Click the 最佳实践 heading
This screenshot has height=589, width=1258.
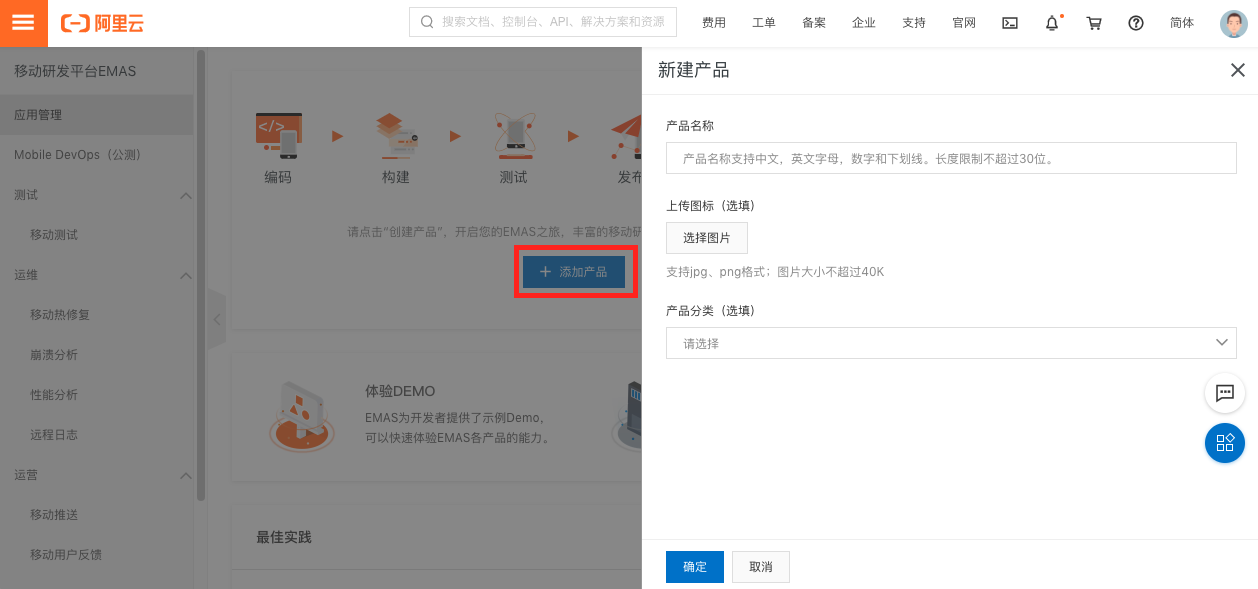pyautogui.click(x=284, y=537)
